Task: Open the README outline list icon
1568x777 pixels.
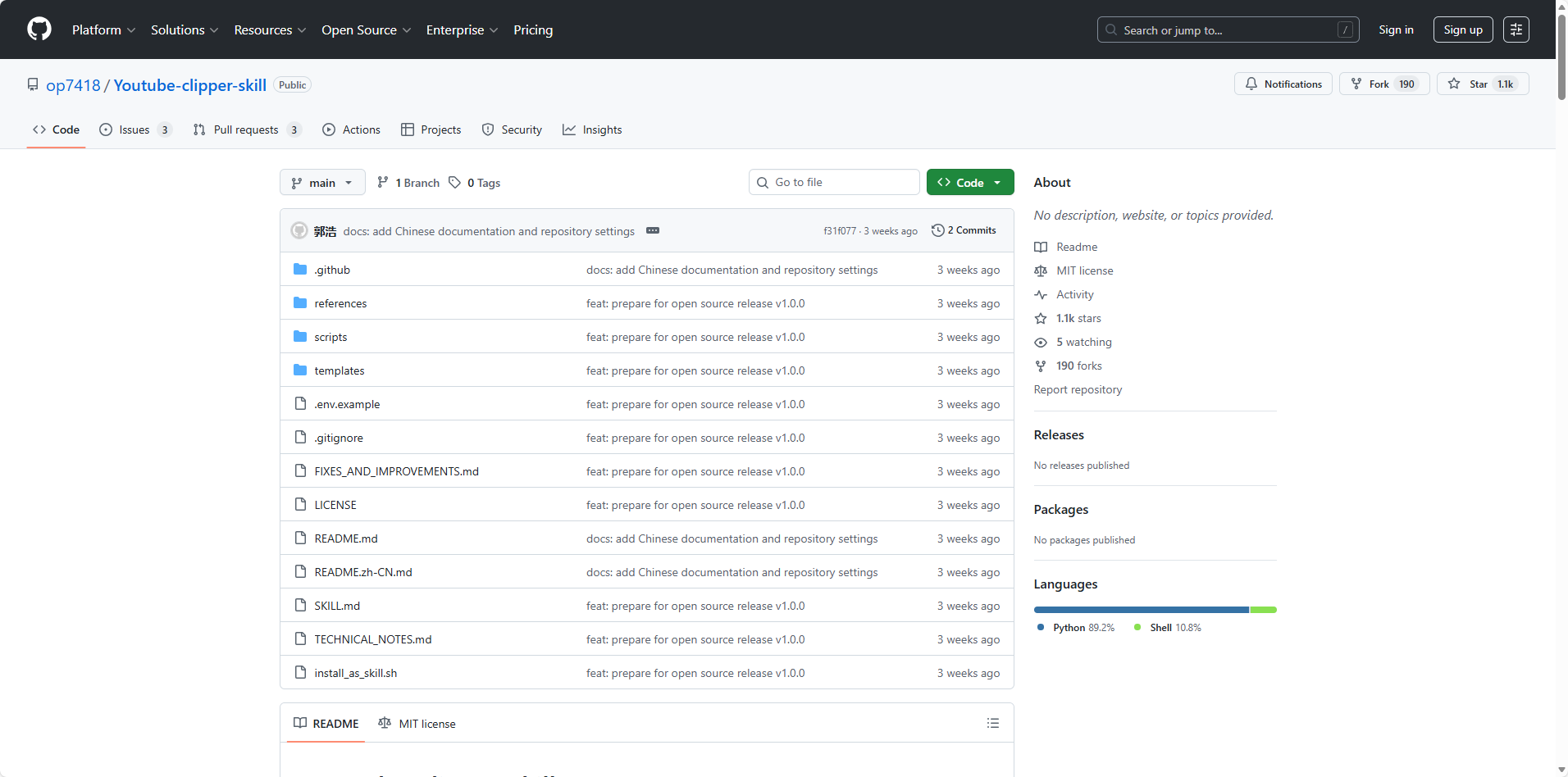Action: (x=992, y=723)
